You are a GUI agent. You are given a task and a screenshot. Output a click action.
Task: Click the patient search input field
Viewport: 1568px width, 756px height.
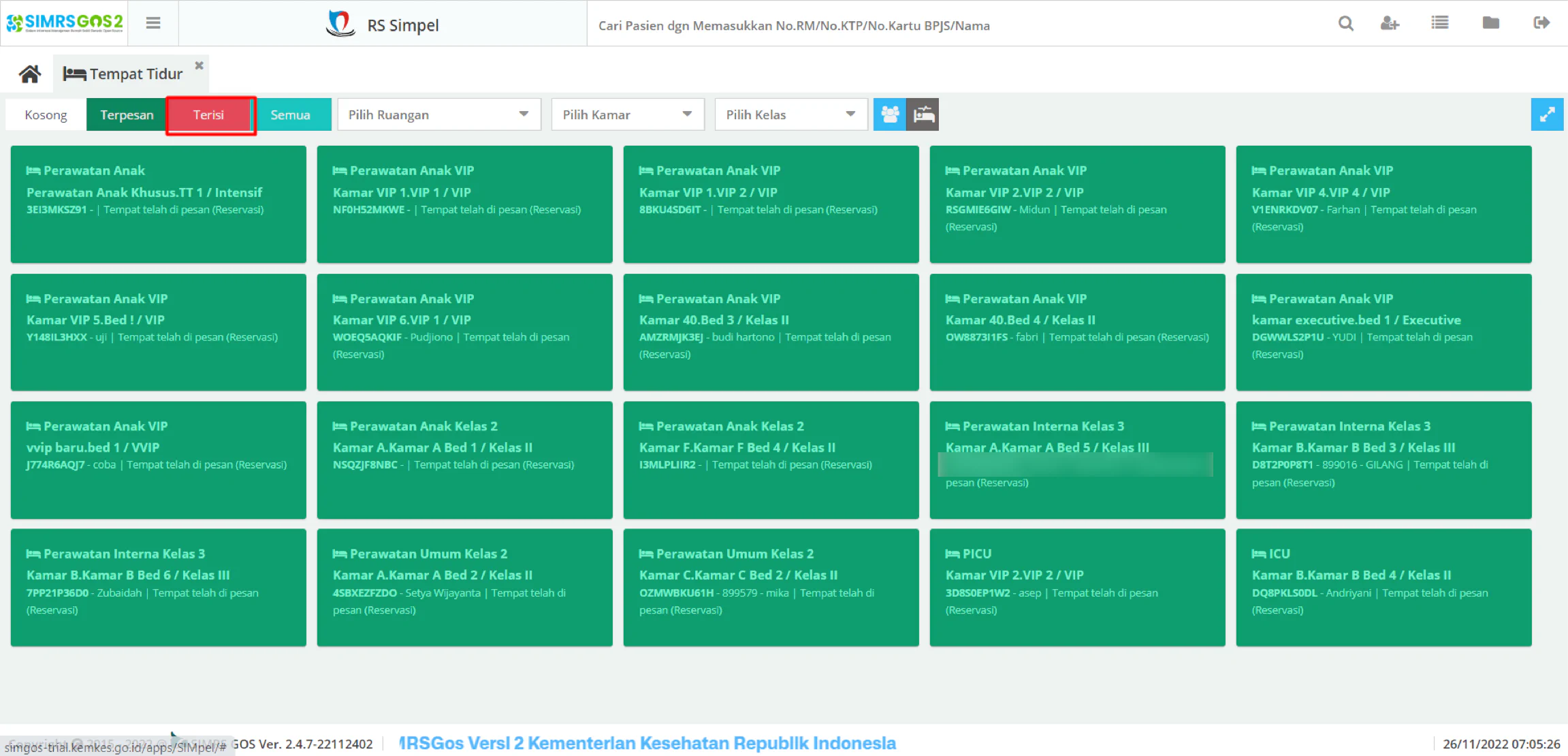click(953, 26)
